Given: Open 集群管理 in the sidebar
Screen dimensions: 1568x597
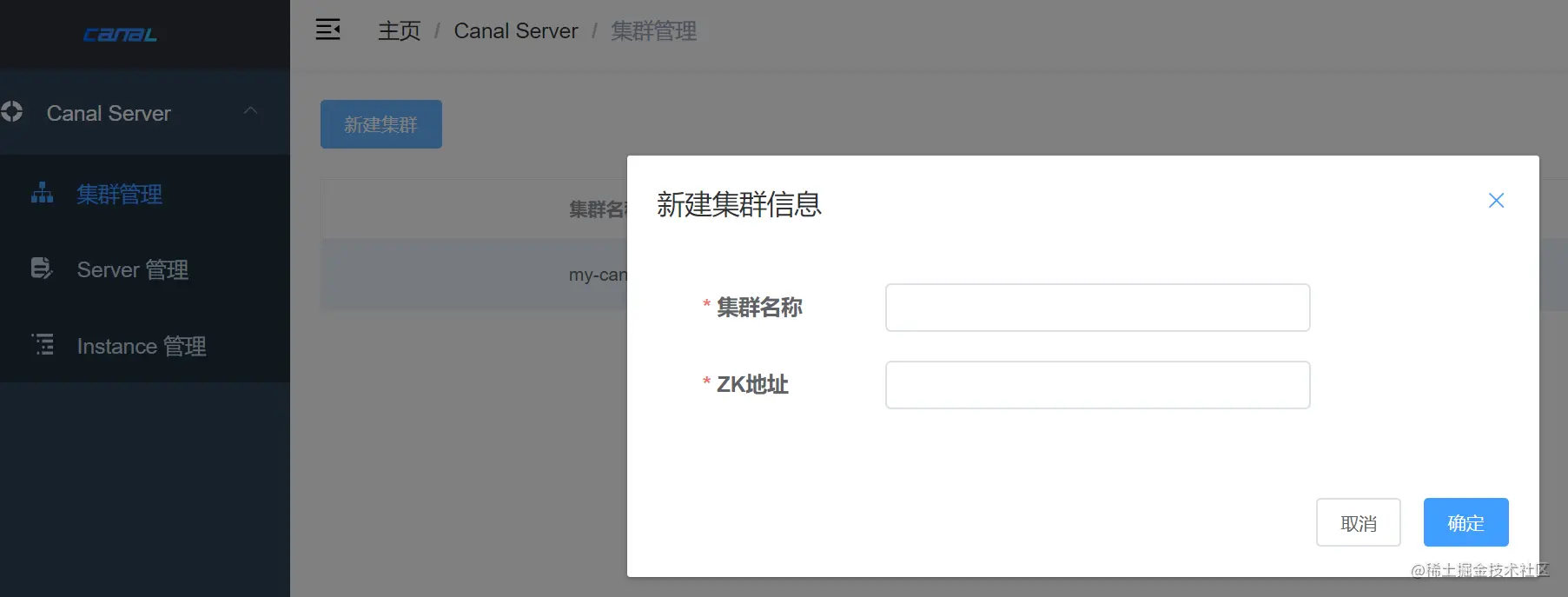Looking at the screenshot, I should (x=145, y=194).
